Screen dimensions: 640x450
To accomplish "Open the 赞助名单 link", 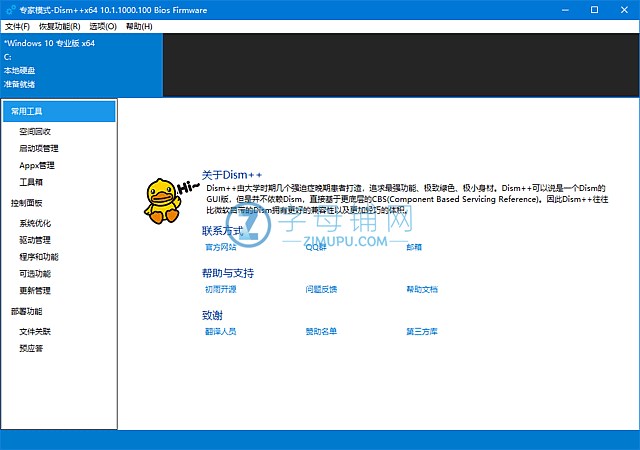I will coord(321,331).
